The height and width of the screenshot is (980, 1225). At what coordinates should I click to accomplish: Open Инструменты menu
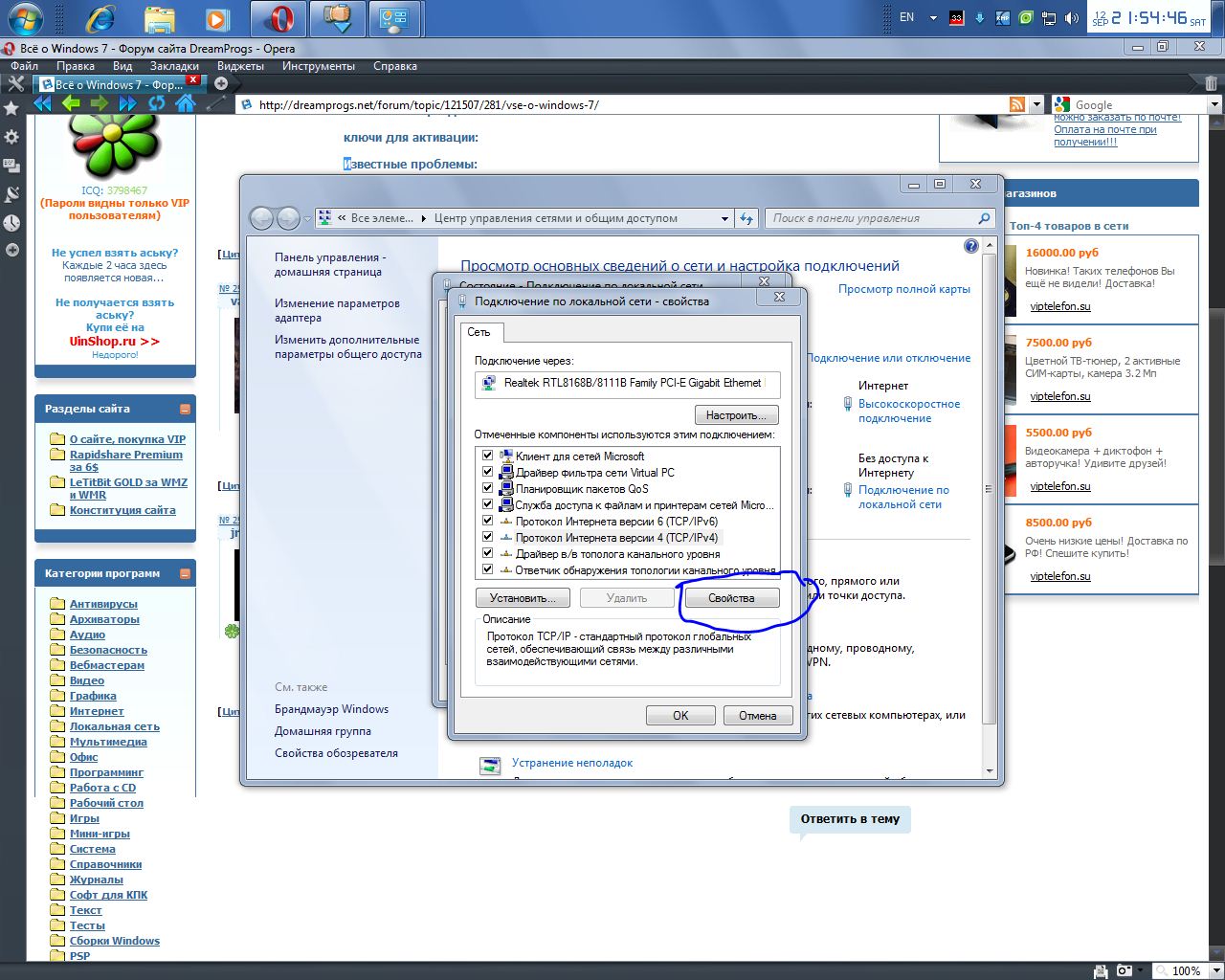(x=319, y=66)
